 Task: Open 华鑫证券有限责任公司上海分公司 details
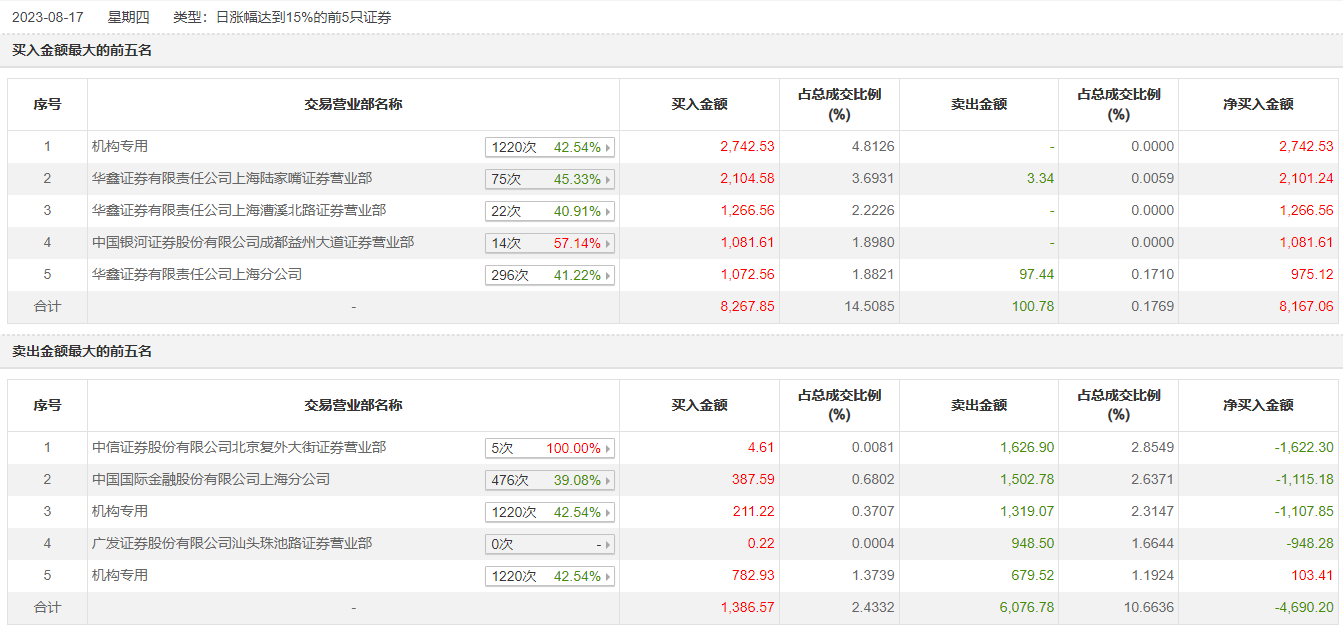coord(196,275)
